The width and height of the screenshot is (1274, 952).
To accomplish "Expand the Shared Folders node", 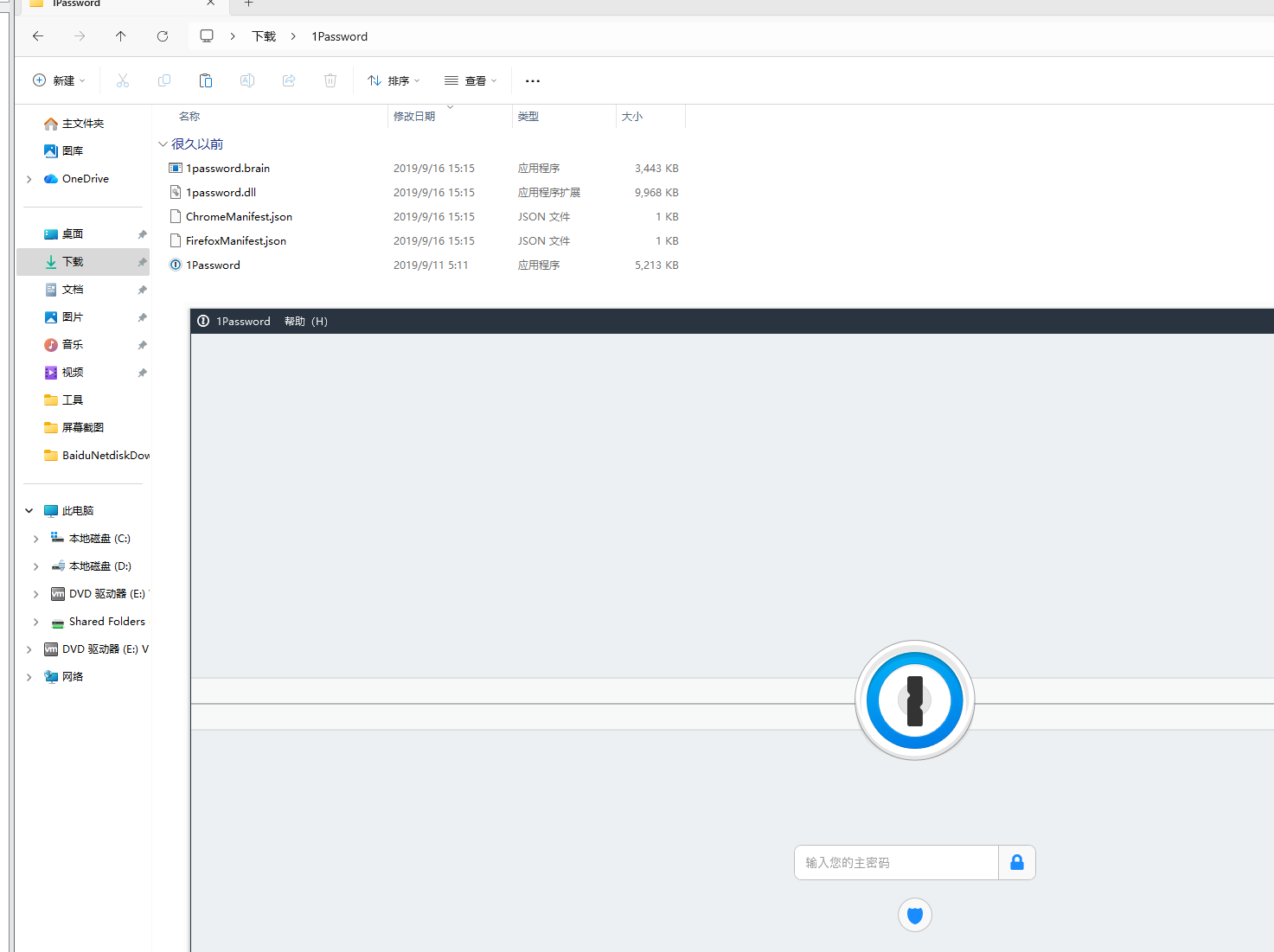I will pyautogui.click(x=35, y=622).
